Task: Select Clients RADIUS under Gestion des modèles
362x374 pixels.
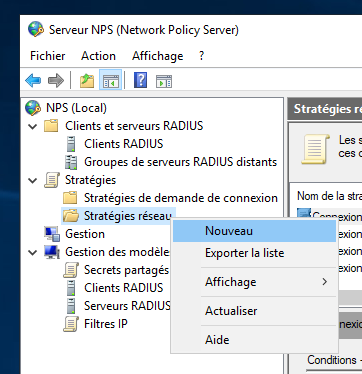Action: (x=124, y=288)
